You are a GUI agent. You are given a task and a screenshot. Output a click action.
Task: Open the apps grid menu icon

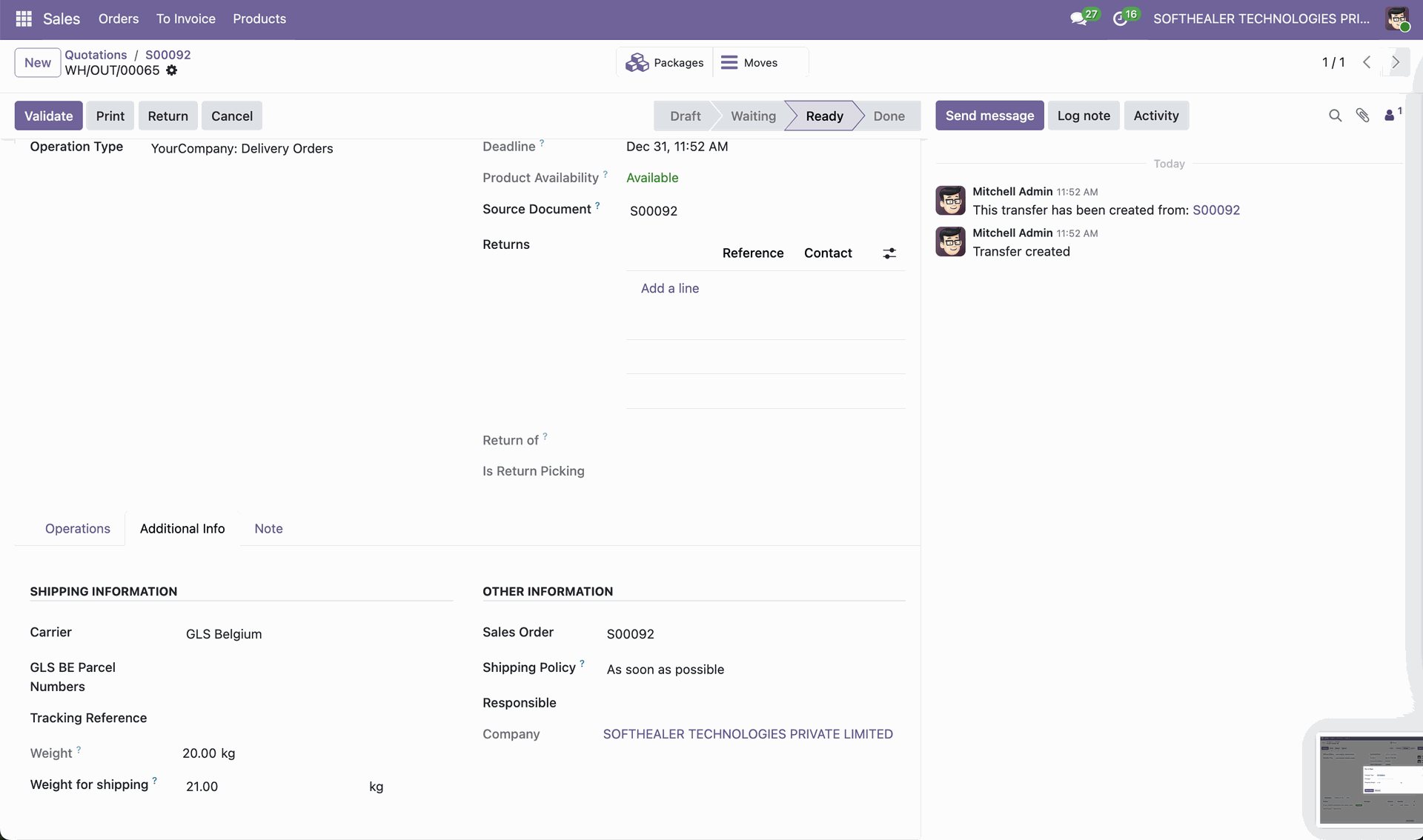point(23,19)
